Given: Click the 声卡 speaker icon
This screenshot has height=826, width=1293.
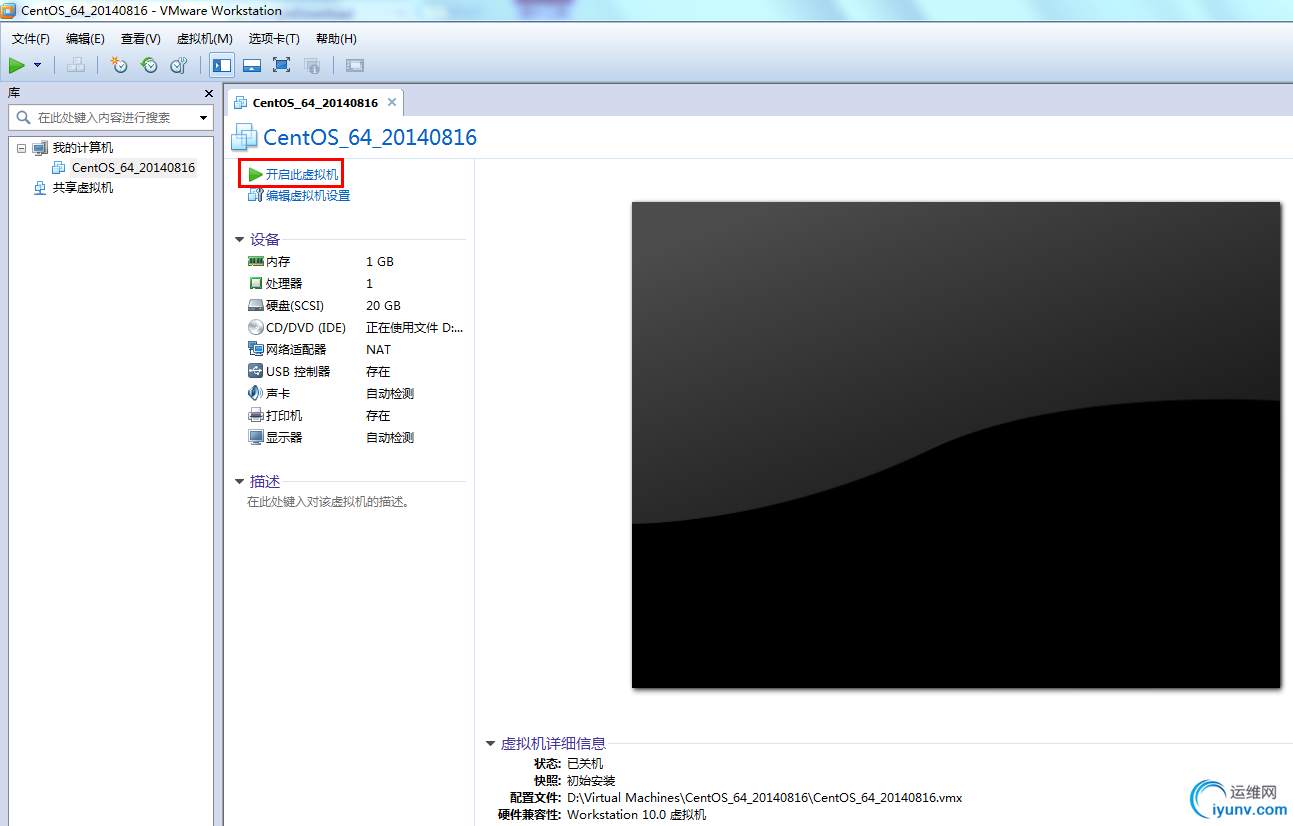Looking at the screenshot, I should (x=256, y=394).
